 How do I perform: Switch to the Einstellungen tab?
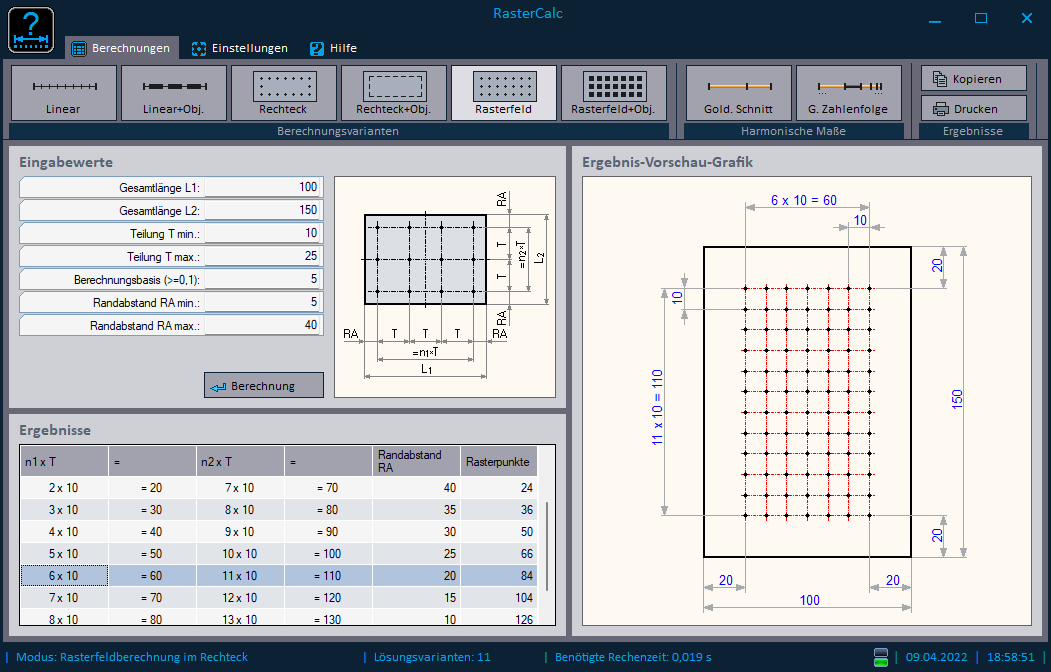[x=239, y=47]
